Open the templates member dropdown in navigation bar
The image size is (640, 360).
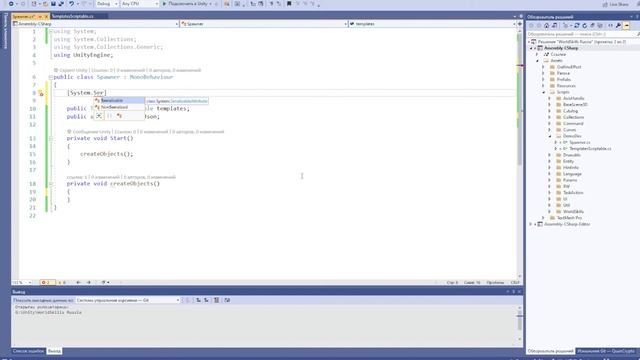coord(432,24)
